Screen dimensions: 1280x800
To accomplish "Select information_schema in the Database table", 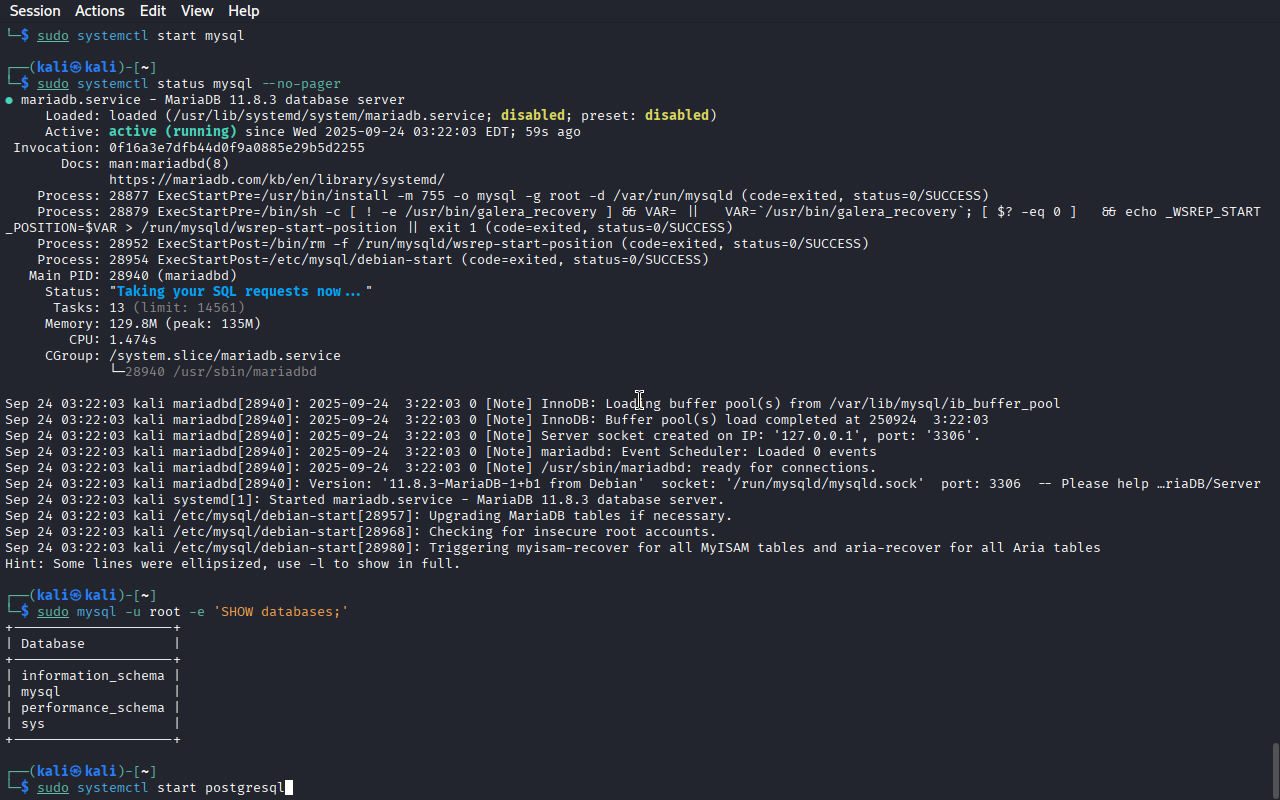I will [x=92, y=676].
